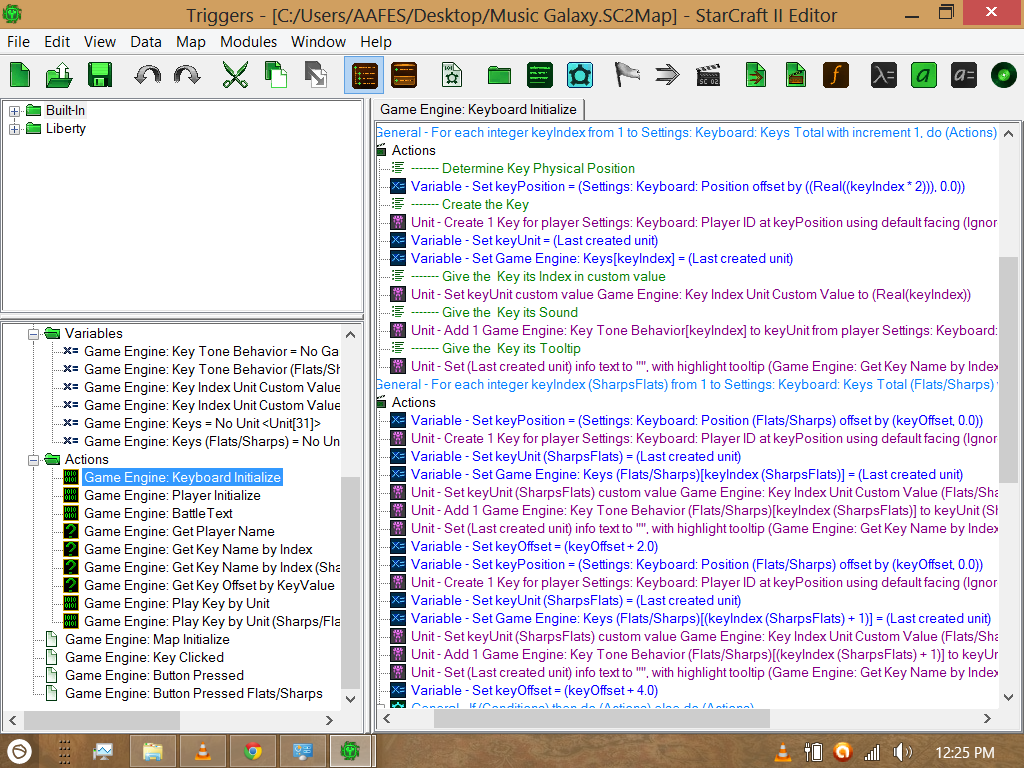Open the Data menu

point(146,42)
